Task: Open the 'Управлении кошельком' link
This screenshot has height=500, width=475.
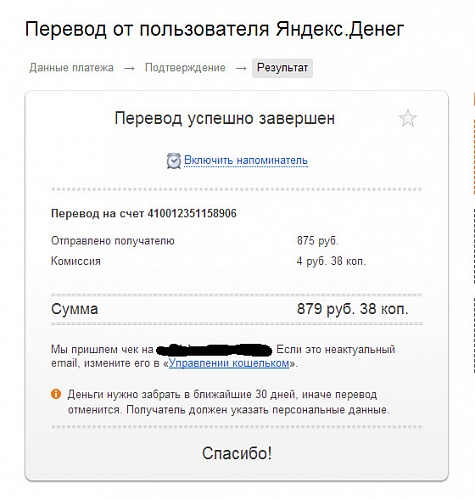Action: (229, 363)
